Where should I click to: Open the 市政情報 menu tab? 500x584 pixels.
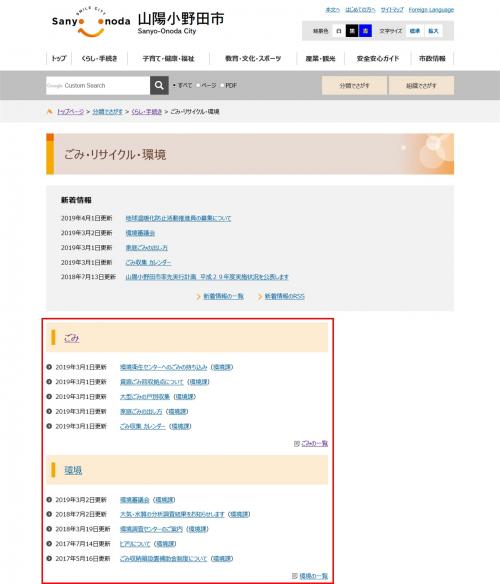coord(432,58)
